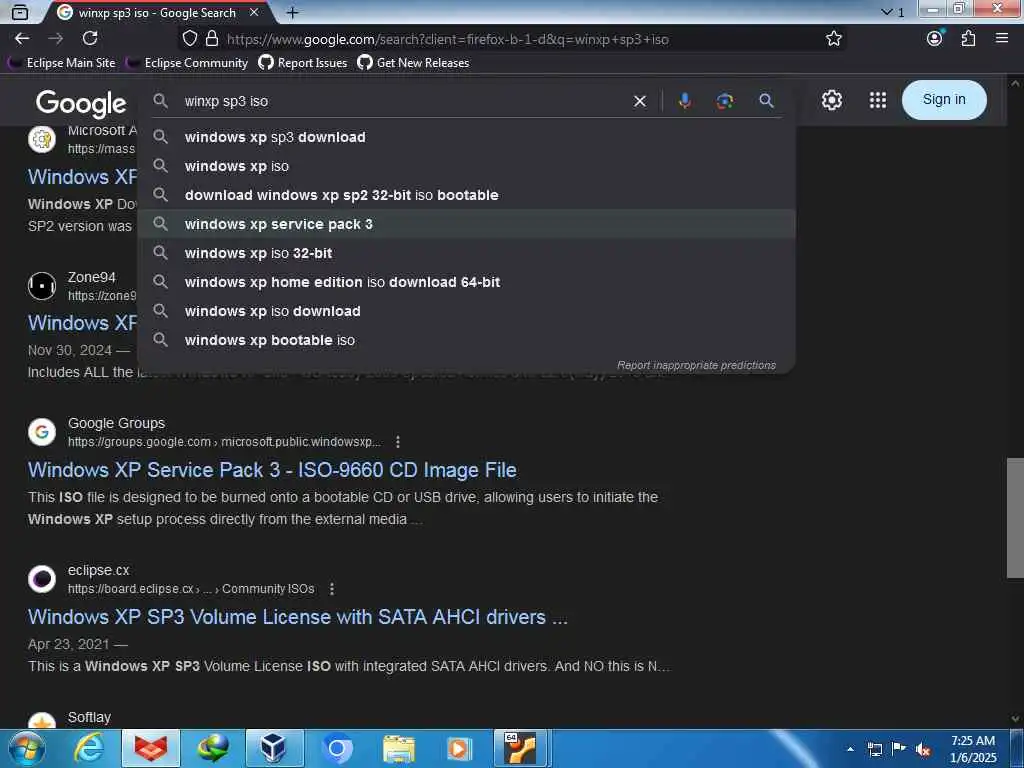Screen dimensions: 1024x768
Task: Select suggestion windows xp sp3 download
Action: coord(466,137)
